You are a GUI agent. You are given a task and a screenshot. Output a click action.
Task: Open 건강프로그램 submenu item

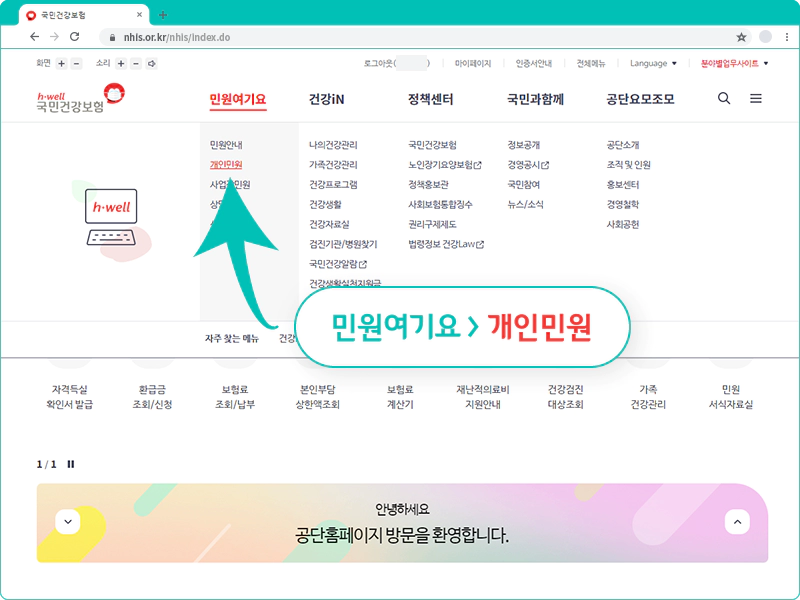pyautogui.click(x=333, y=185)
